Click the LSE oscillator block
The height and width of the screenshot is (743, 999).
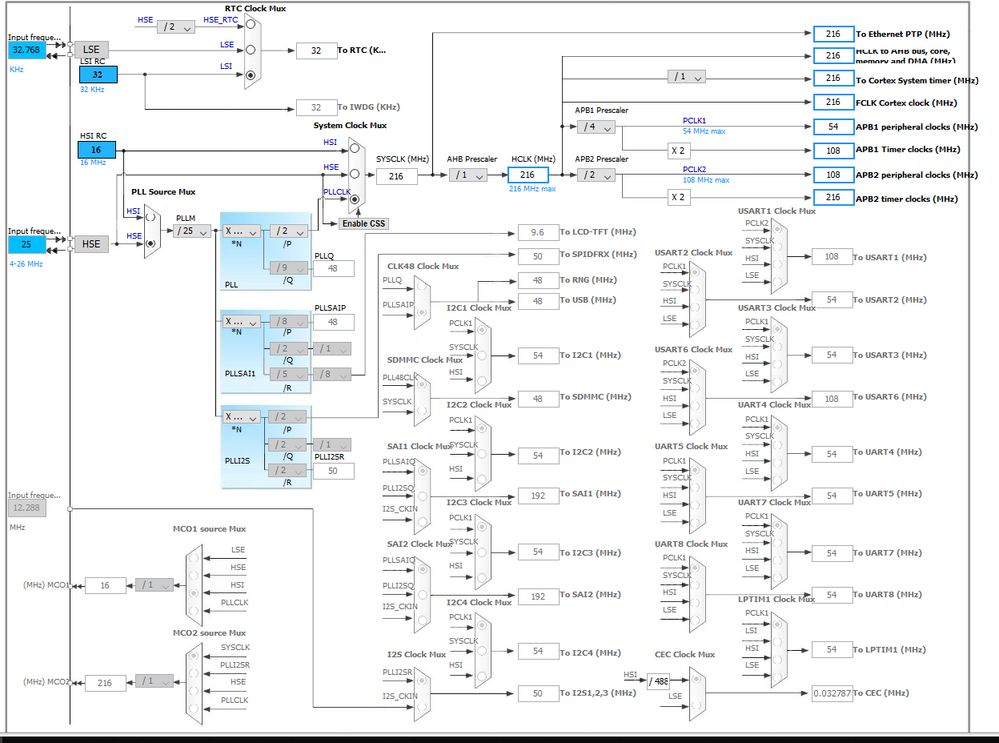point(91,50)
